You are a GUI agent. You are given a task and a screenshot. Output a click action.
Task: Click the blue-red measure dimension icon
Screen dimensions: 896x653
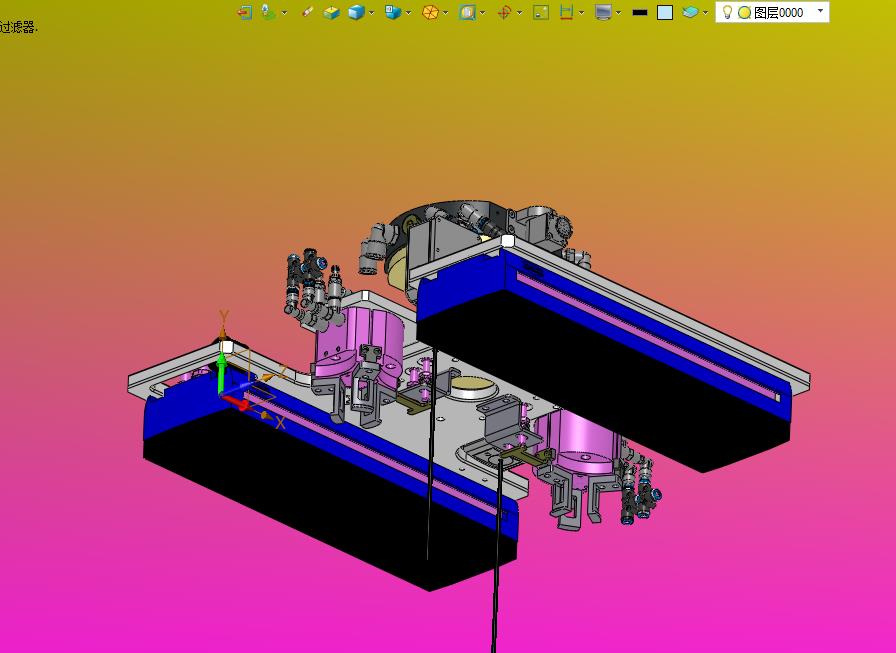point(566,13)
